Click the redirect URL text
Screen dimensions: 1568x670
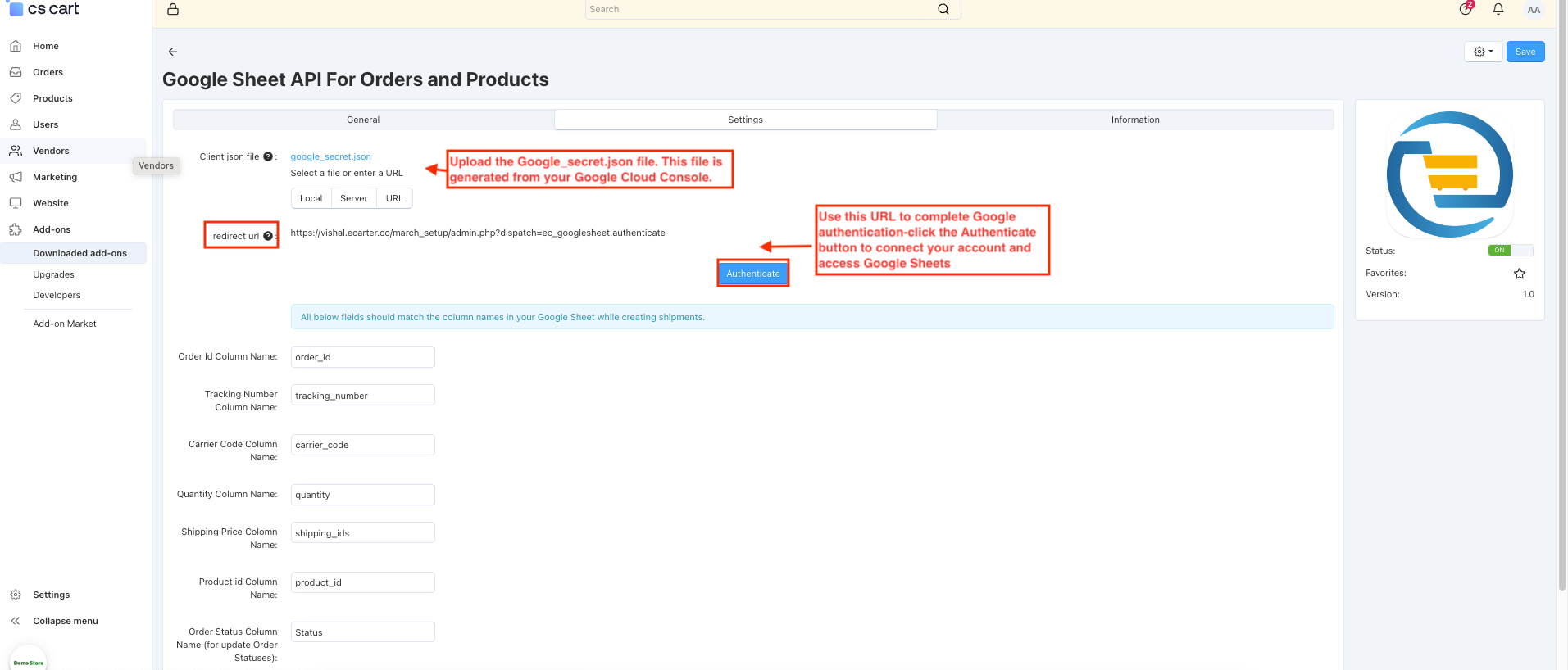pyautogui.click(x=478, y=233)
